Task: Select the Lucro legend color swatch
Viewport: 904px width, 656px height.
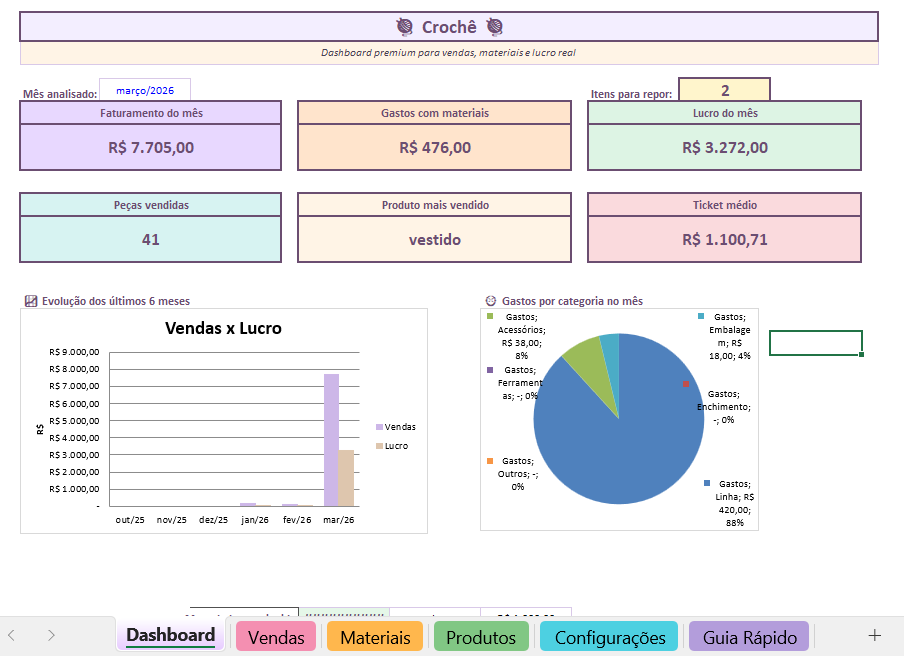Action: coord(379,446)
